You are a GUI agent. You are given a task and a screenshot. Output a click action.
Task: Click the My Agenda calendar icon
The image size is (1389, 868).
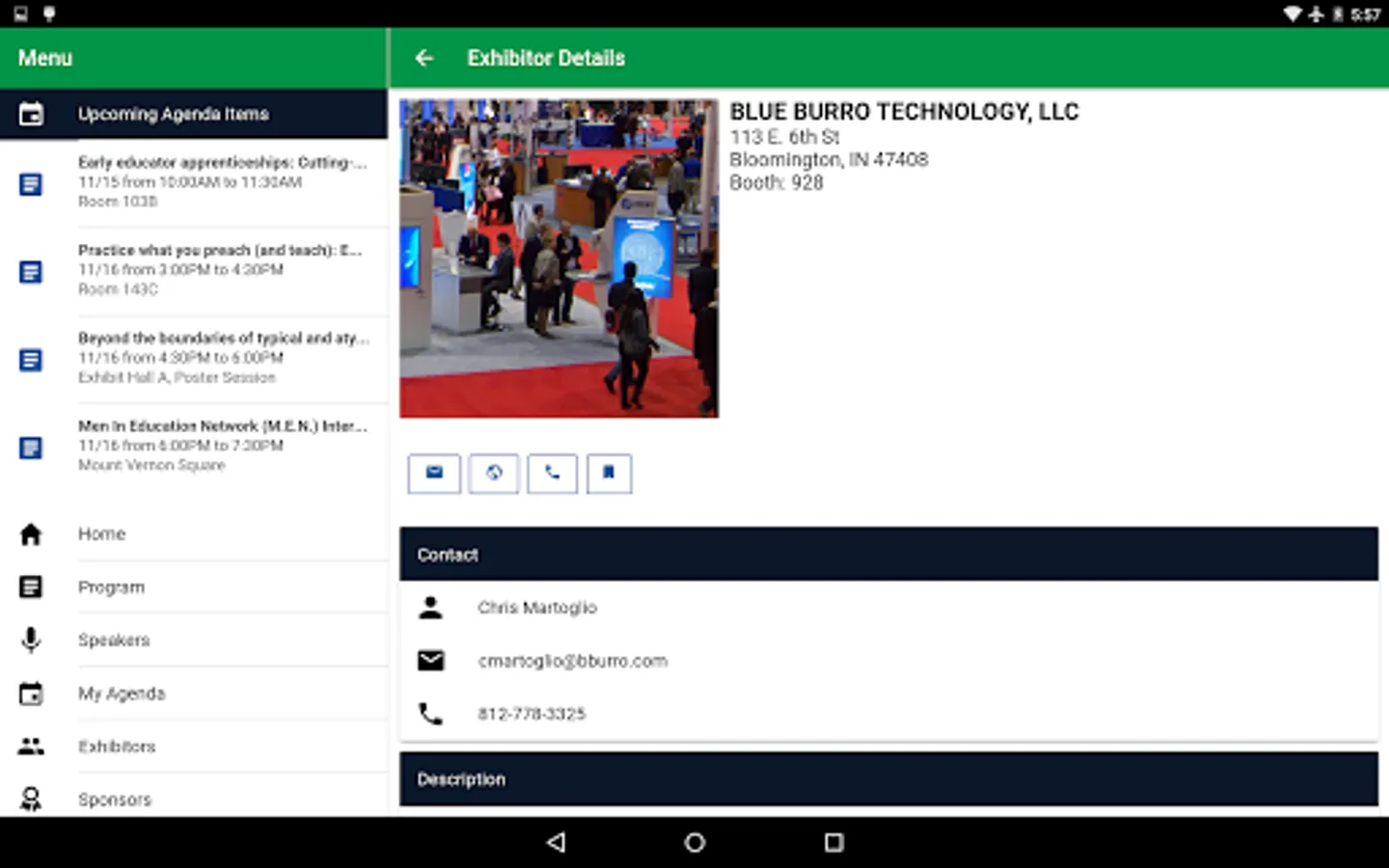[31, 693]
